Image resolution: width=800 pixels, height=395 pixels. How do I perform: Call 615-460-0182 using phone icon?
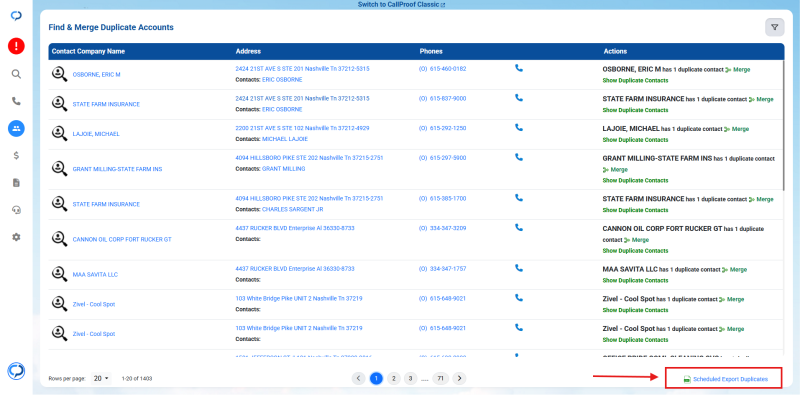pyautogui.click(x=519, y=68)
